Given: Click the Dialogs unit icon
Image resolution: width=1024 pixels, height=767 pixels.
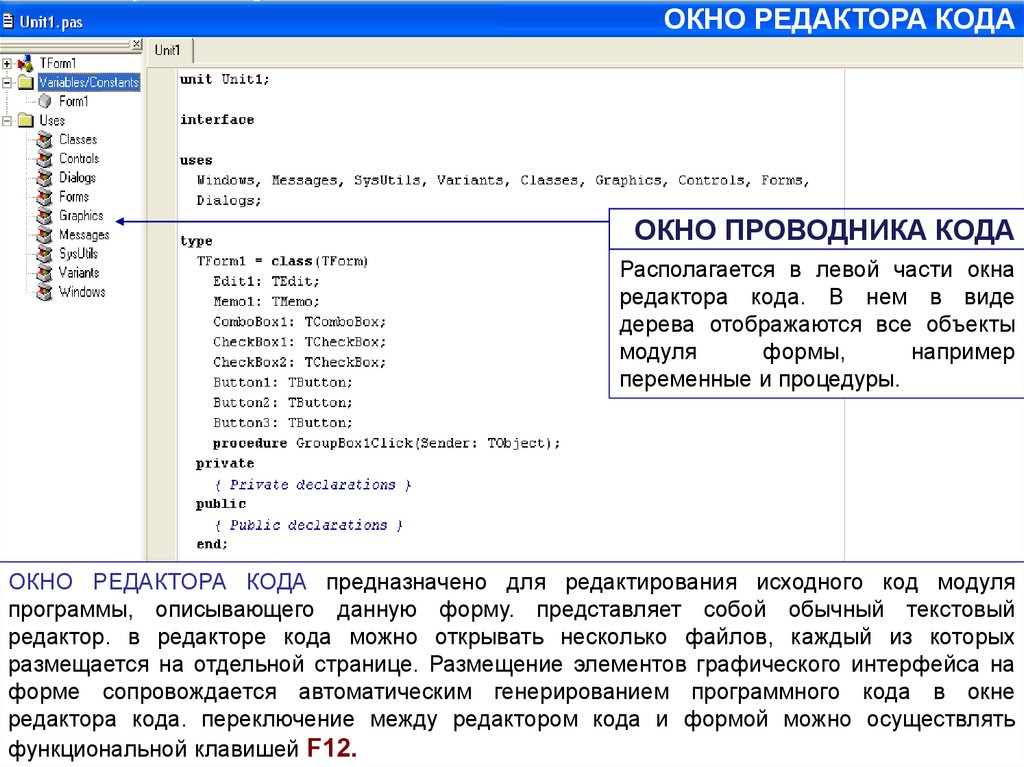Looking at the screenshot, I should tap(44, 178).
